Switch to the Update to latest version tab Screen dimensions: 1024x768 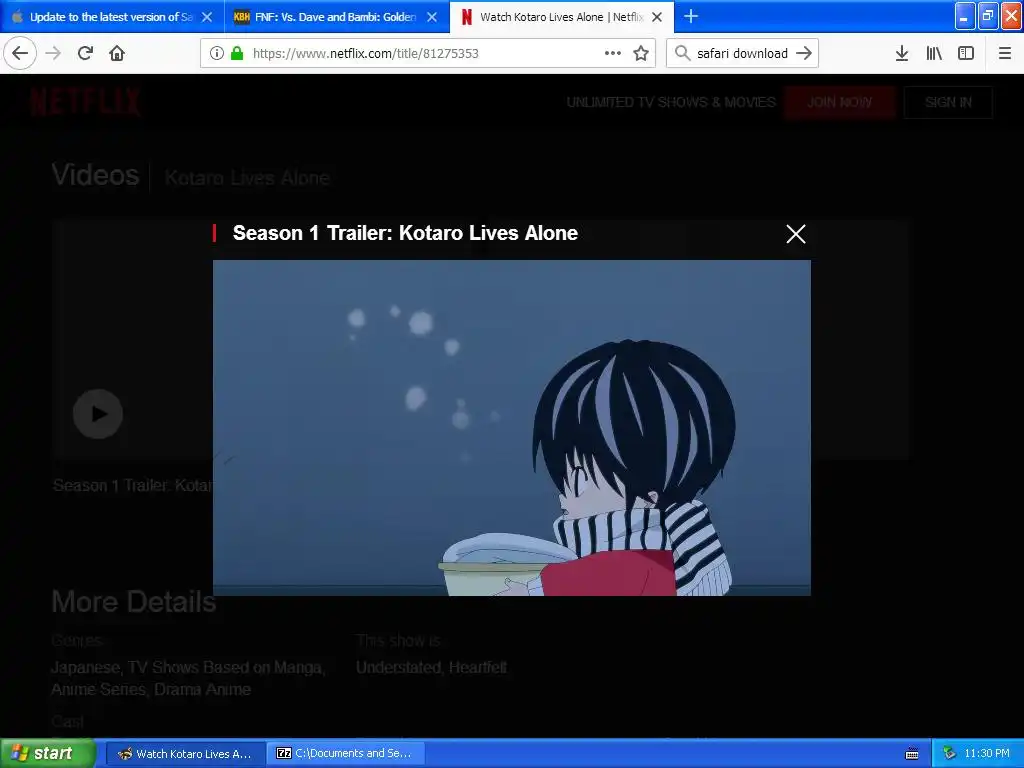click(112, 16)
